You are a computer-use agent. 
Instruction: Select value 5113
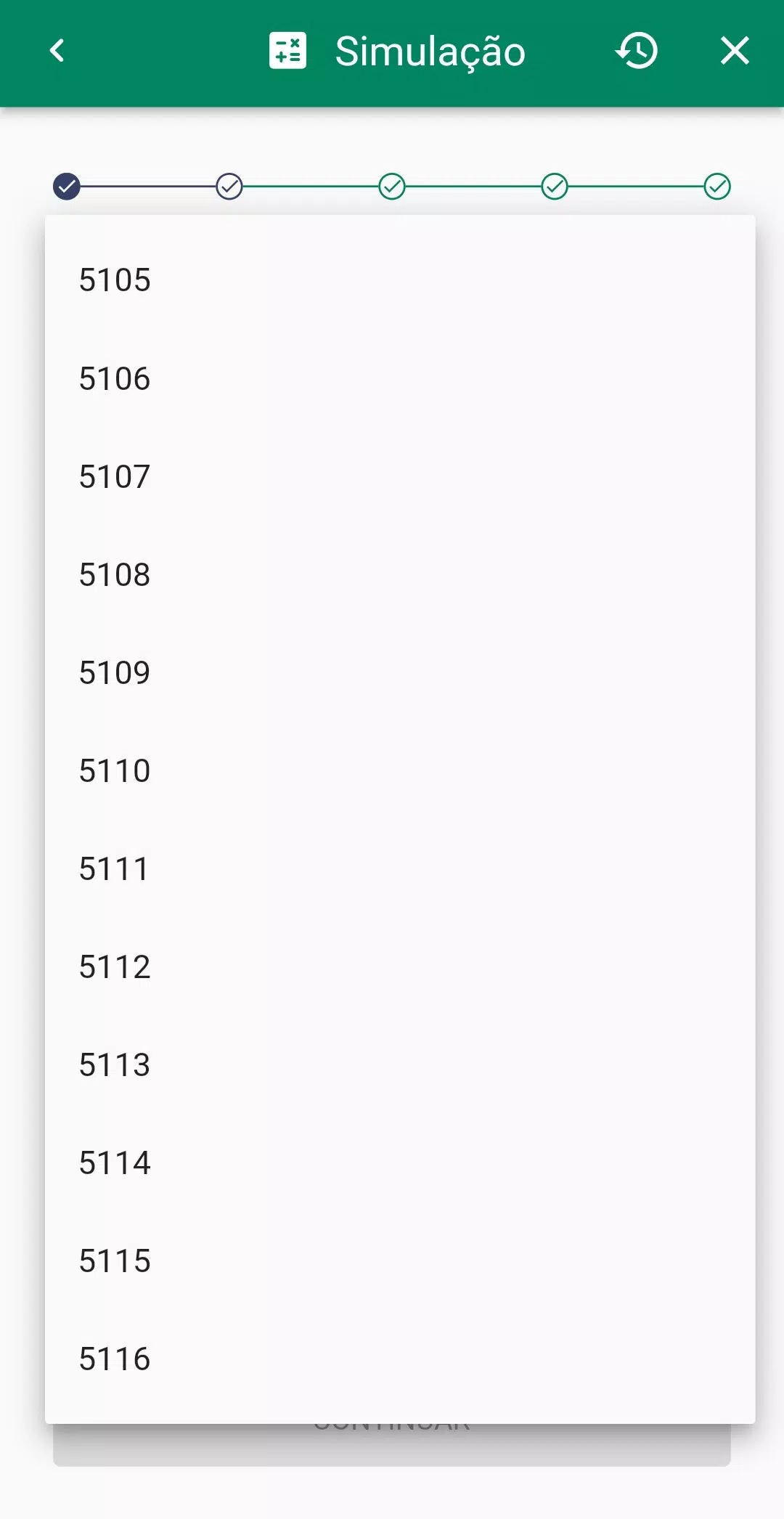pos(400,1065)
